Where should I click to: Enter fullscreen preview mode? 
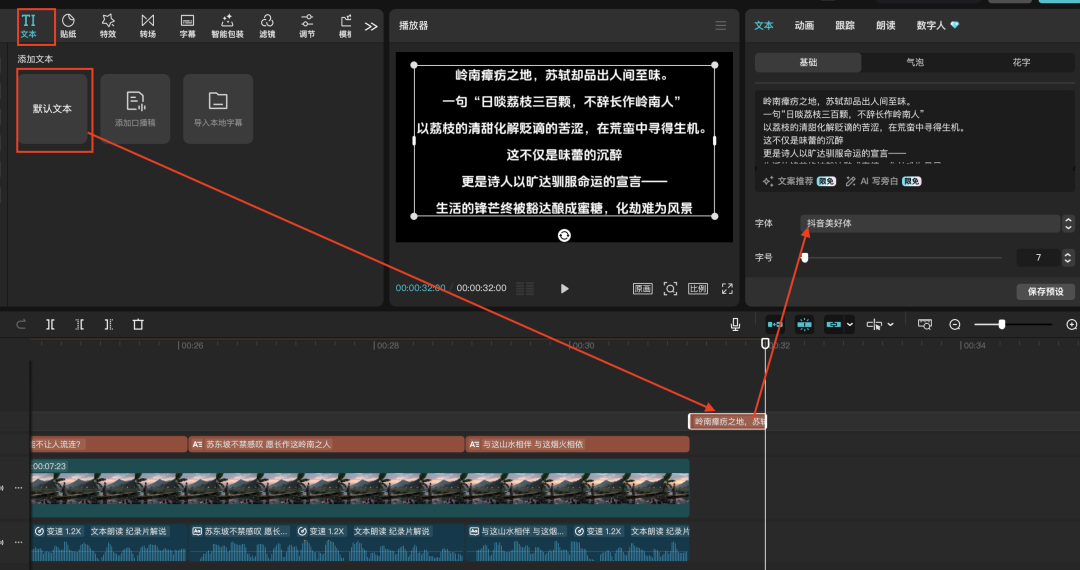(727, 288)
